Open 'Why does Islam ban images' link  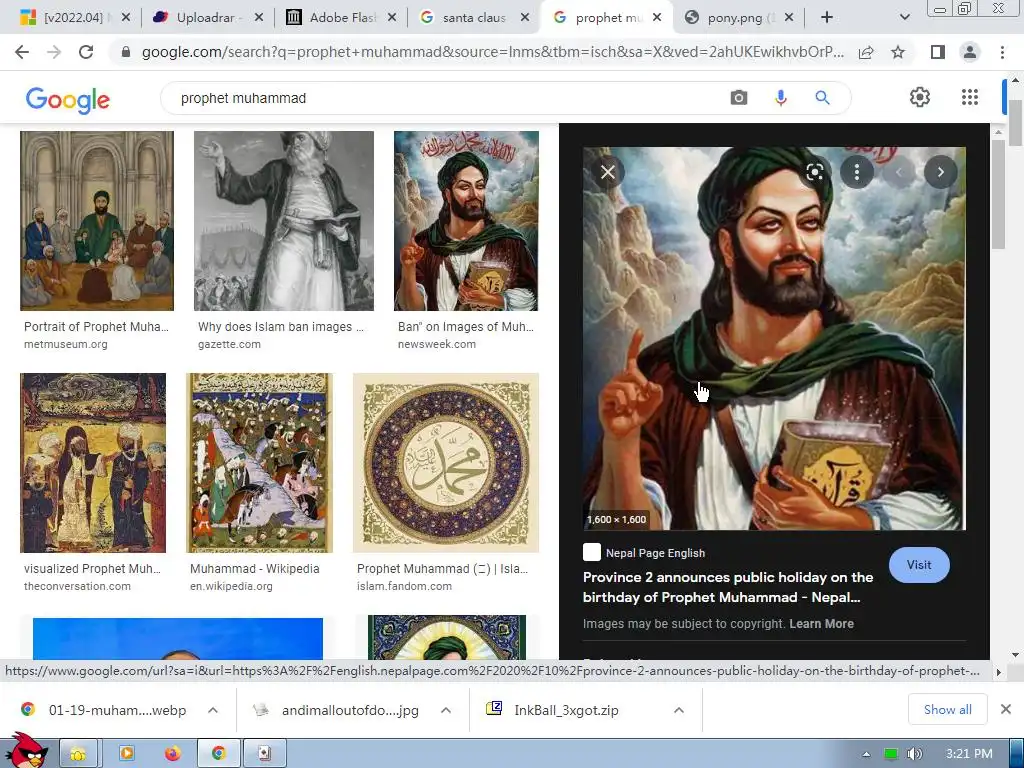(281, 327)
